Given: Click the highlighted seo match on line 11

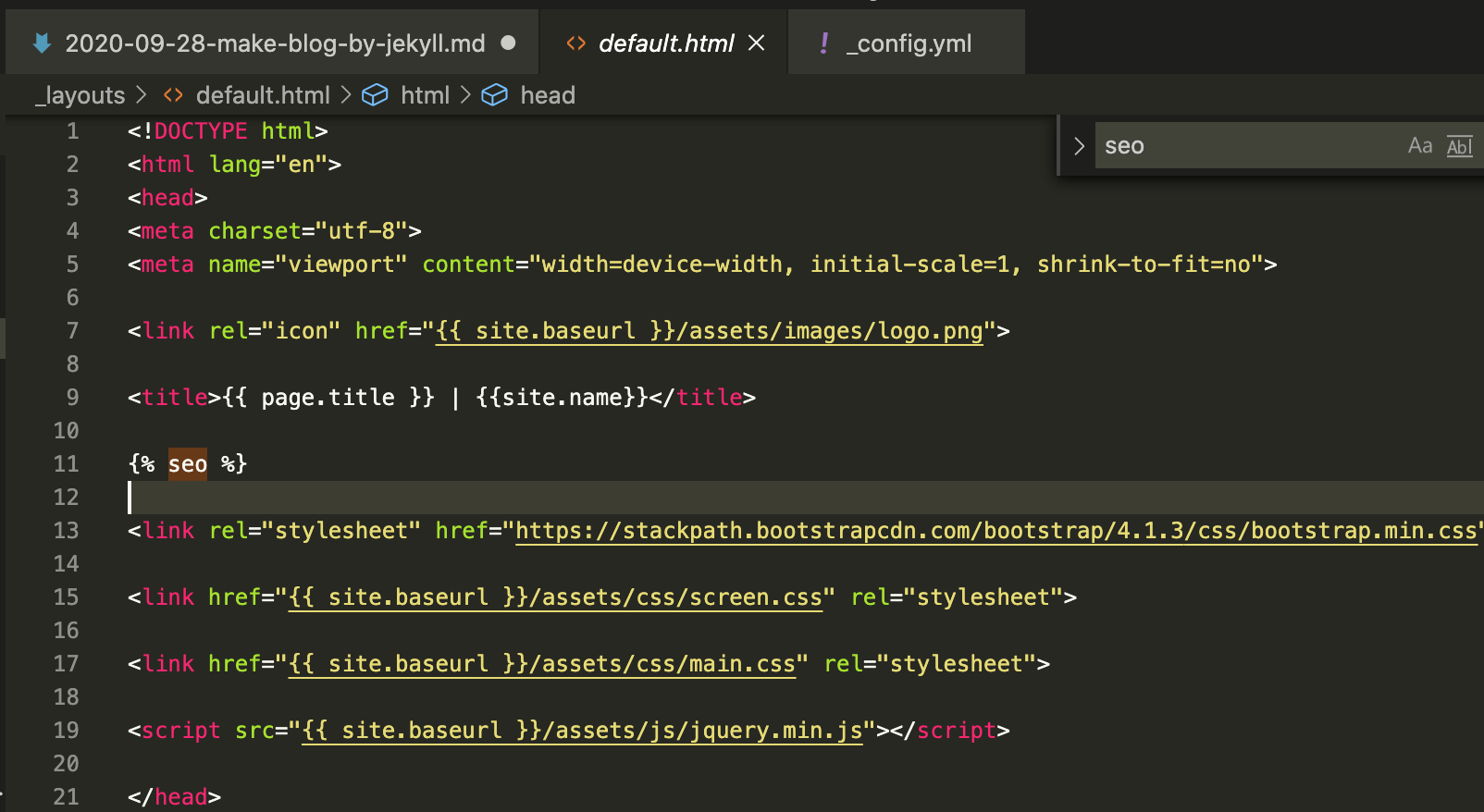Looking at the screenshot, I should tap(188, 464).
